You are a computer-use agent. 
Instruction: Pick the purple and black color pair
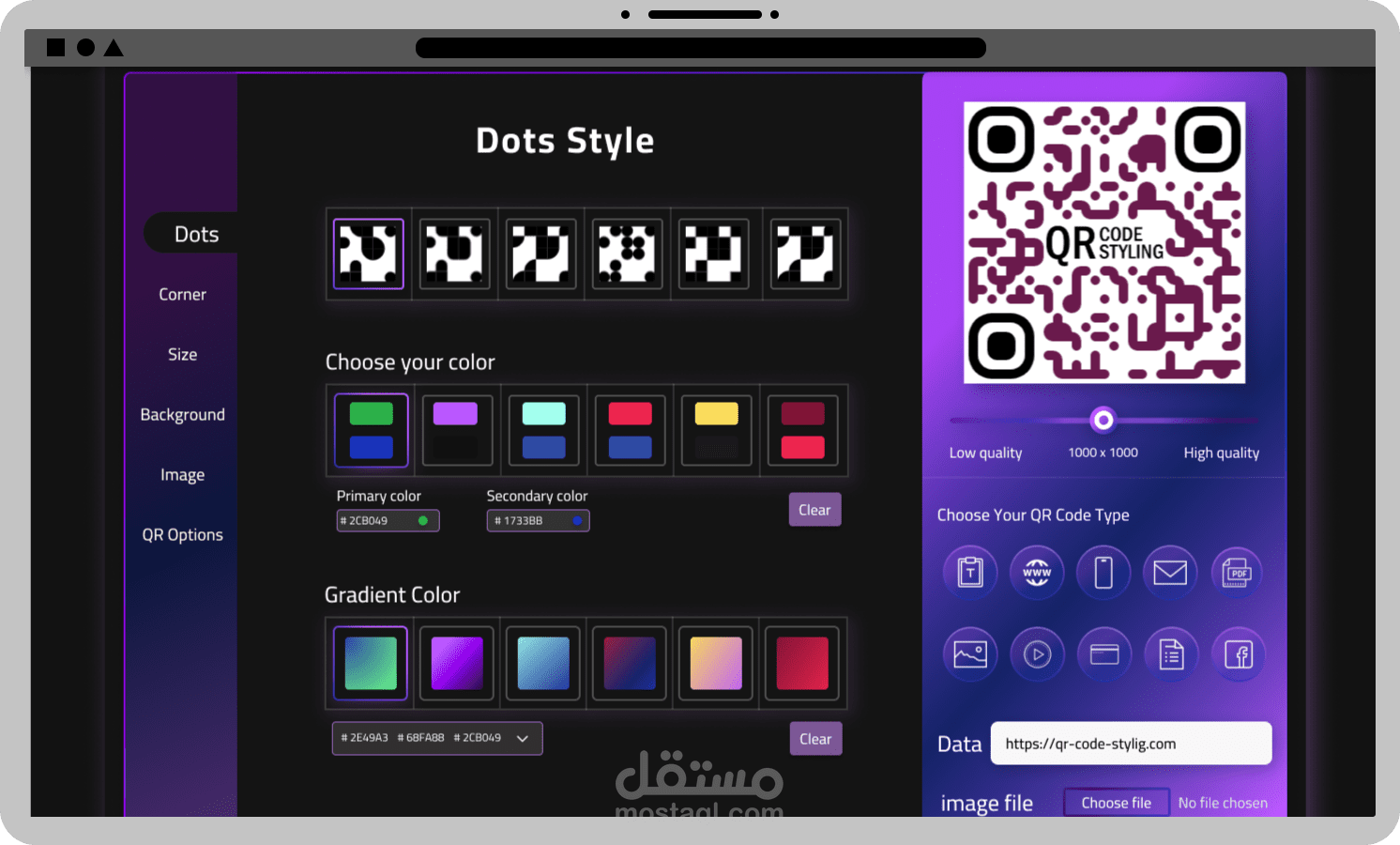click(457, 430)
